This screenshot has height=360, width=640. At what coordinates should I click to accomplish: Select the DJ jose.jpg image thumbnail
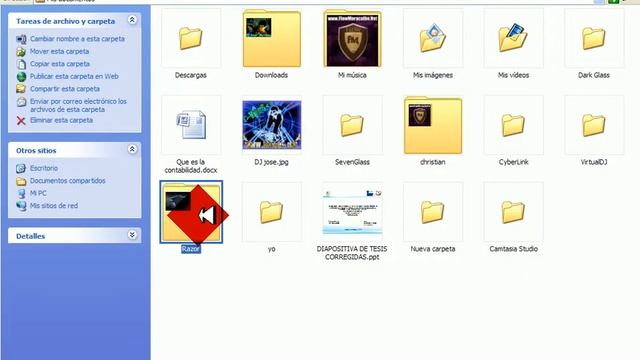(x=271, y=125)
